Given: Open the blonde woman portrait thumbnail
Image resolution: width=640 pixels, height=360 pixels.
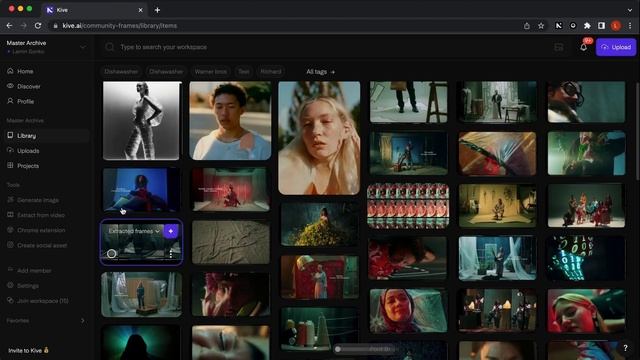Looking at the screenshot, I should tap(319, 138).
